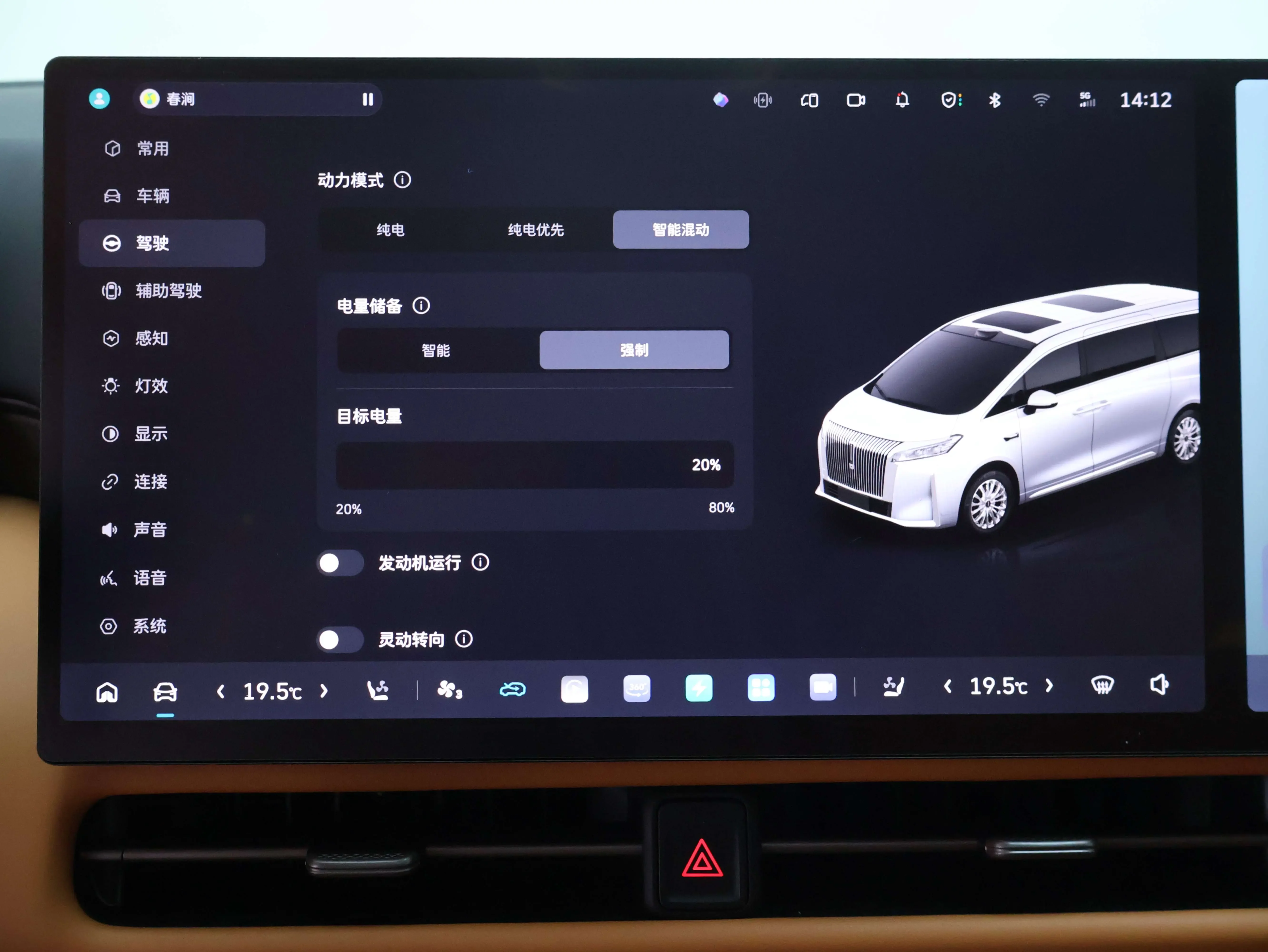Image resolution: width=1268 pixels, height=952 pixels.
Task: Click the 目标电量 target charge slider
Action: [x=534, y=464]
